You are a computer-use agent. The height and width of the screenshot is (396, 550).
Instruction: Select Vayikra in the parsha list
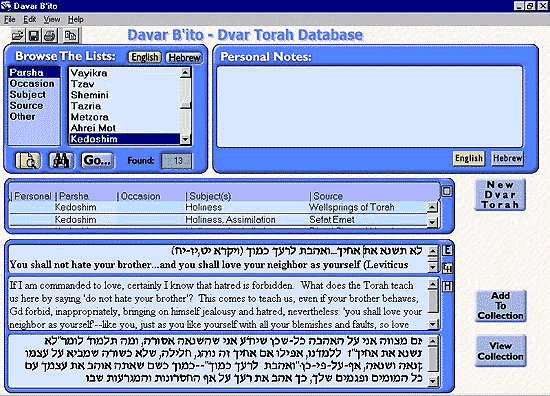pos(125,73)
